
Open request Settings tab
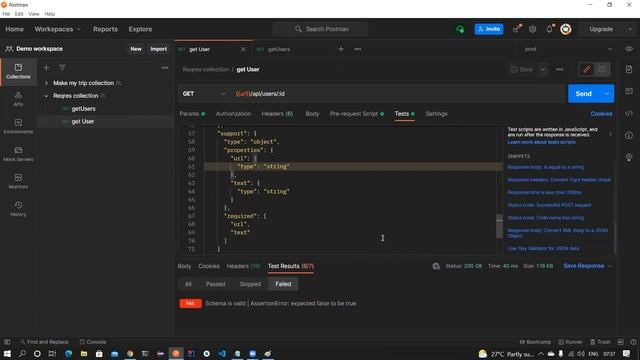pyautogui.click(x=436, y=114)
